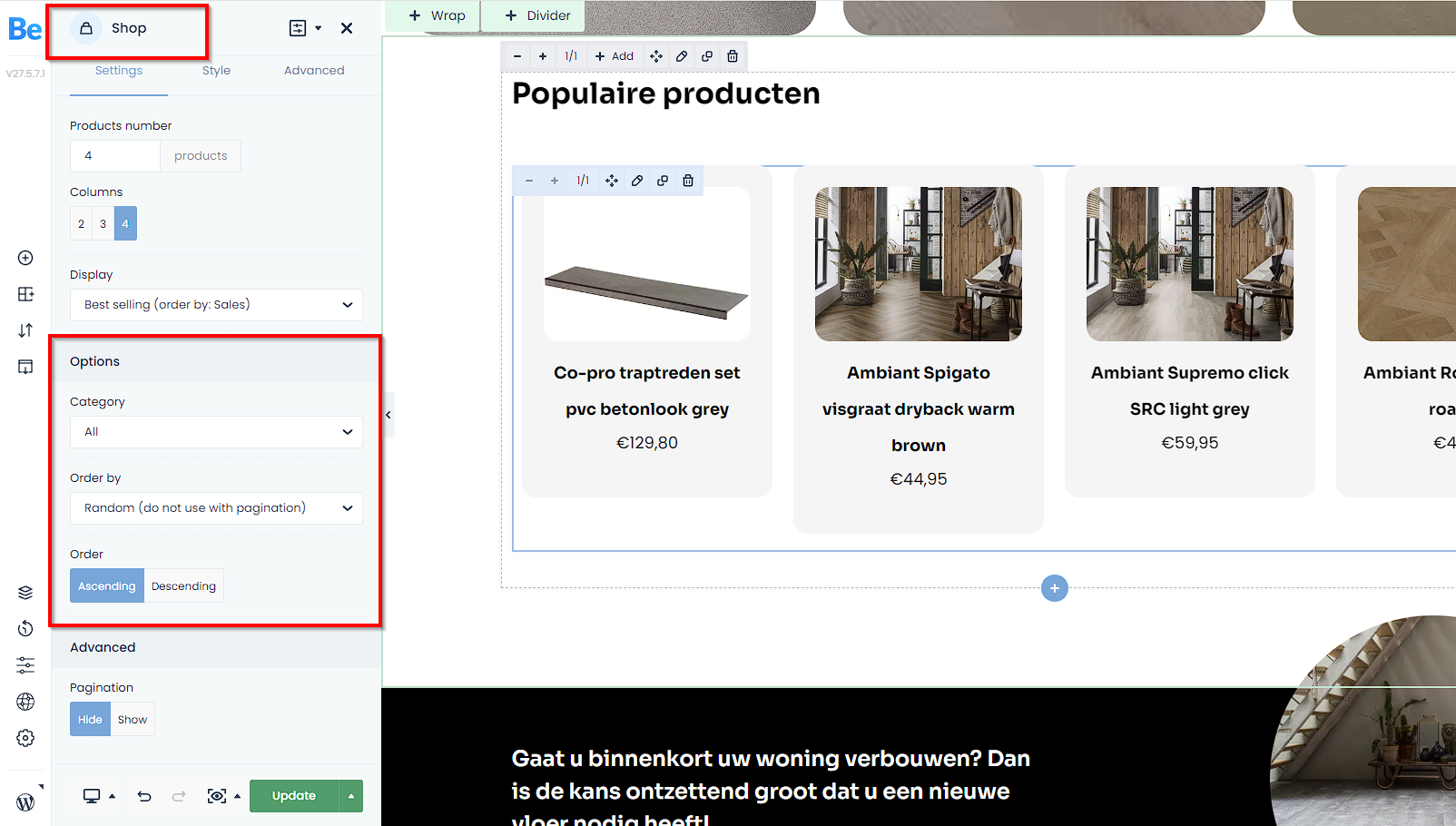This screenshot has height=826, width=1456.
Task: Open the panel layout dropdown arrow
Action: point(319,28)
